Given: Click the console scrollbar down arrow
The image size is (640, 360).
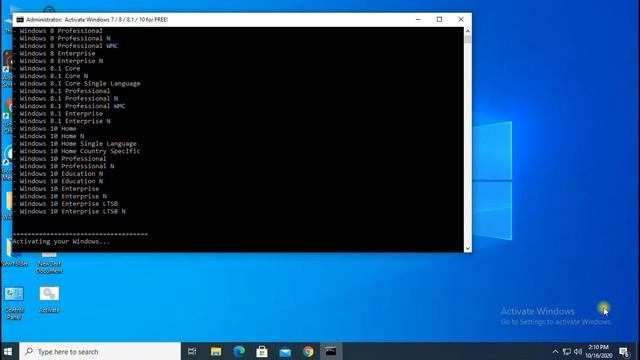Looking at the screenshot, I should pyautogui.click(x=468, y=248).
